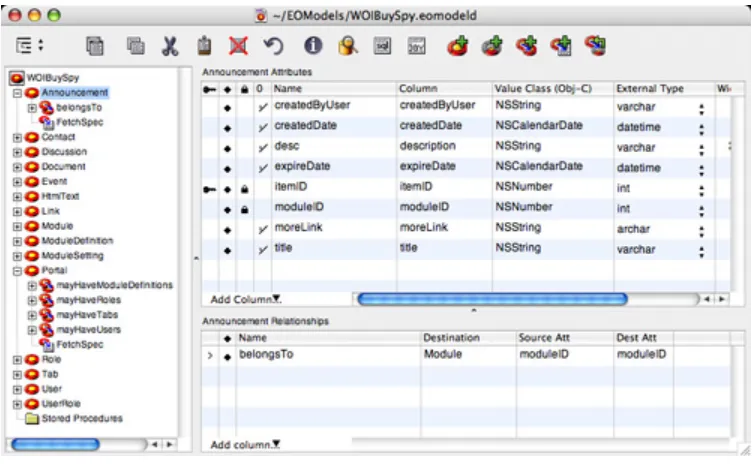Toggle allows-null check for moreLink

pos(262,229)
